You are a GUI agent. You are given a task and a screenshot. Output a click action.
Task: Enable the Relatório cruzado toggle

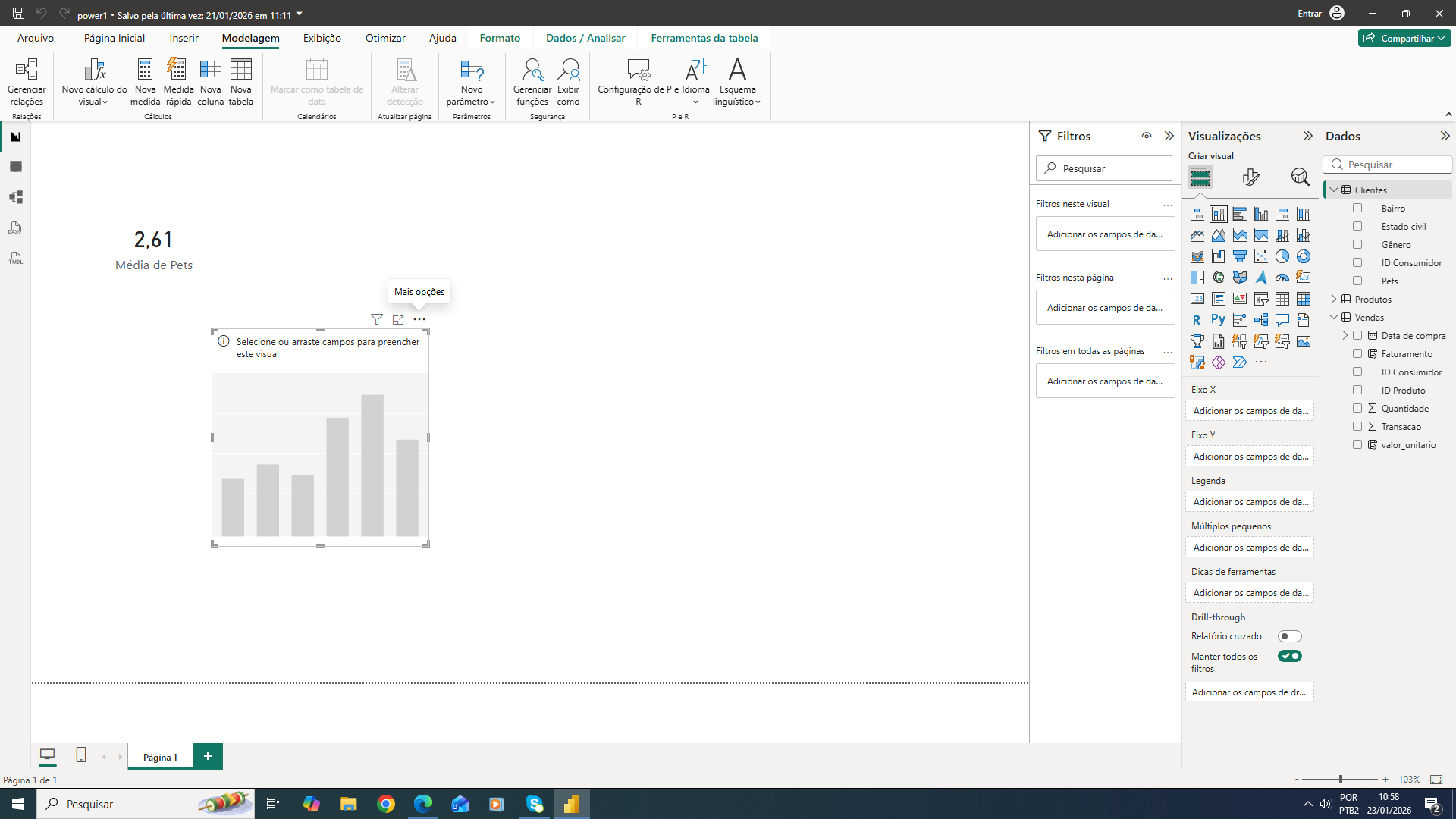tap(1289, 636)
